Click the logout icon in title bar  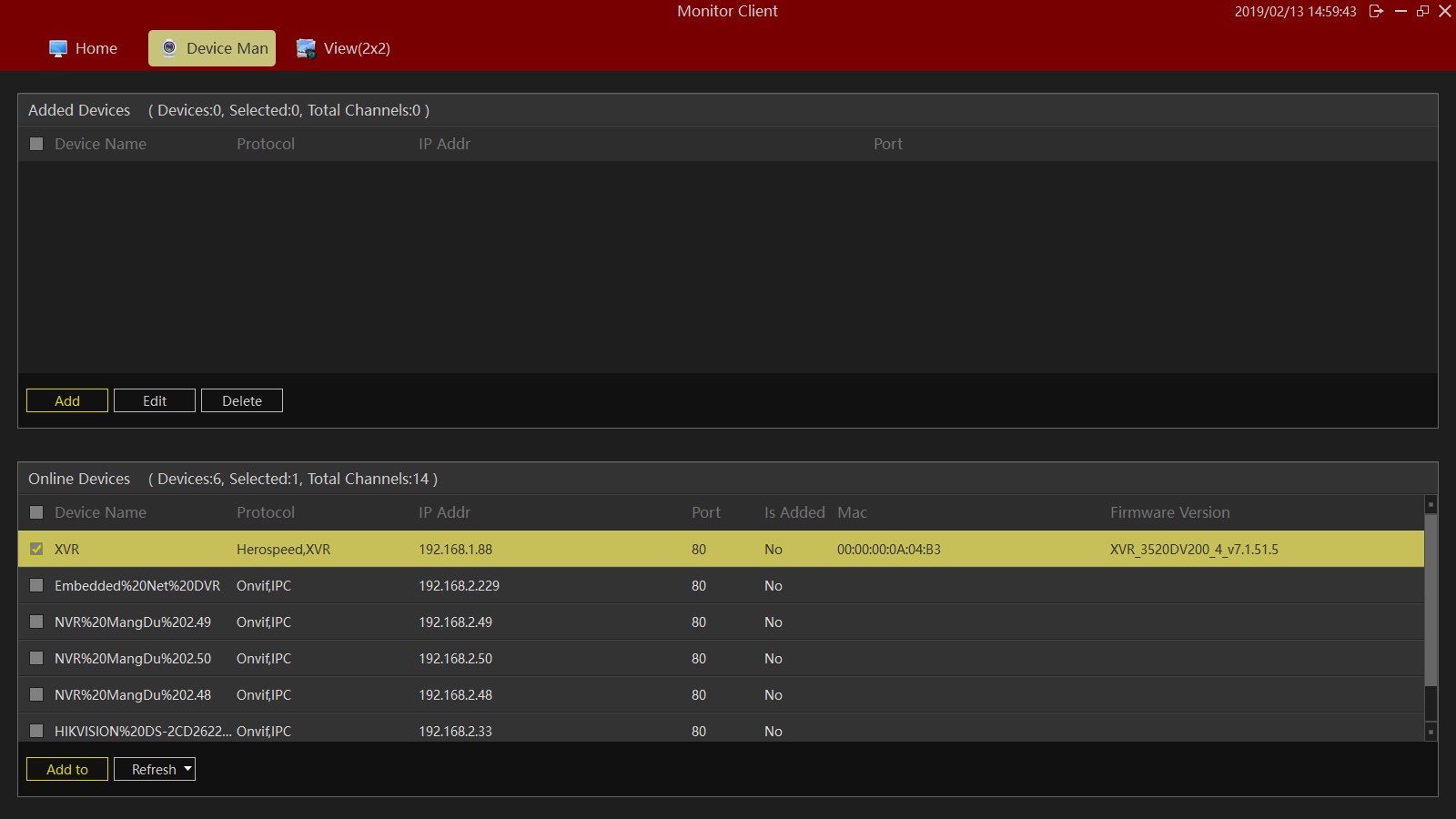pos(1376,11)
